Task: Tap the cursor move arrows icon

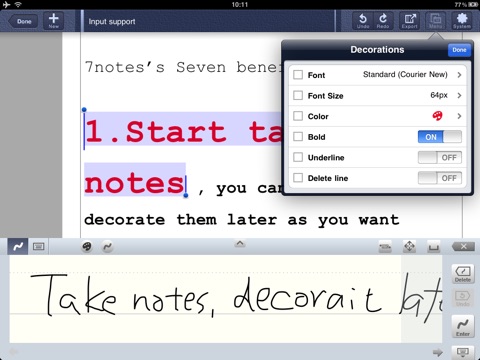Action: pyautogui.click(x=409, y=247)
